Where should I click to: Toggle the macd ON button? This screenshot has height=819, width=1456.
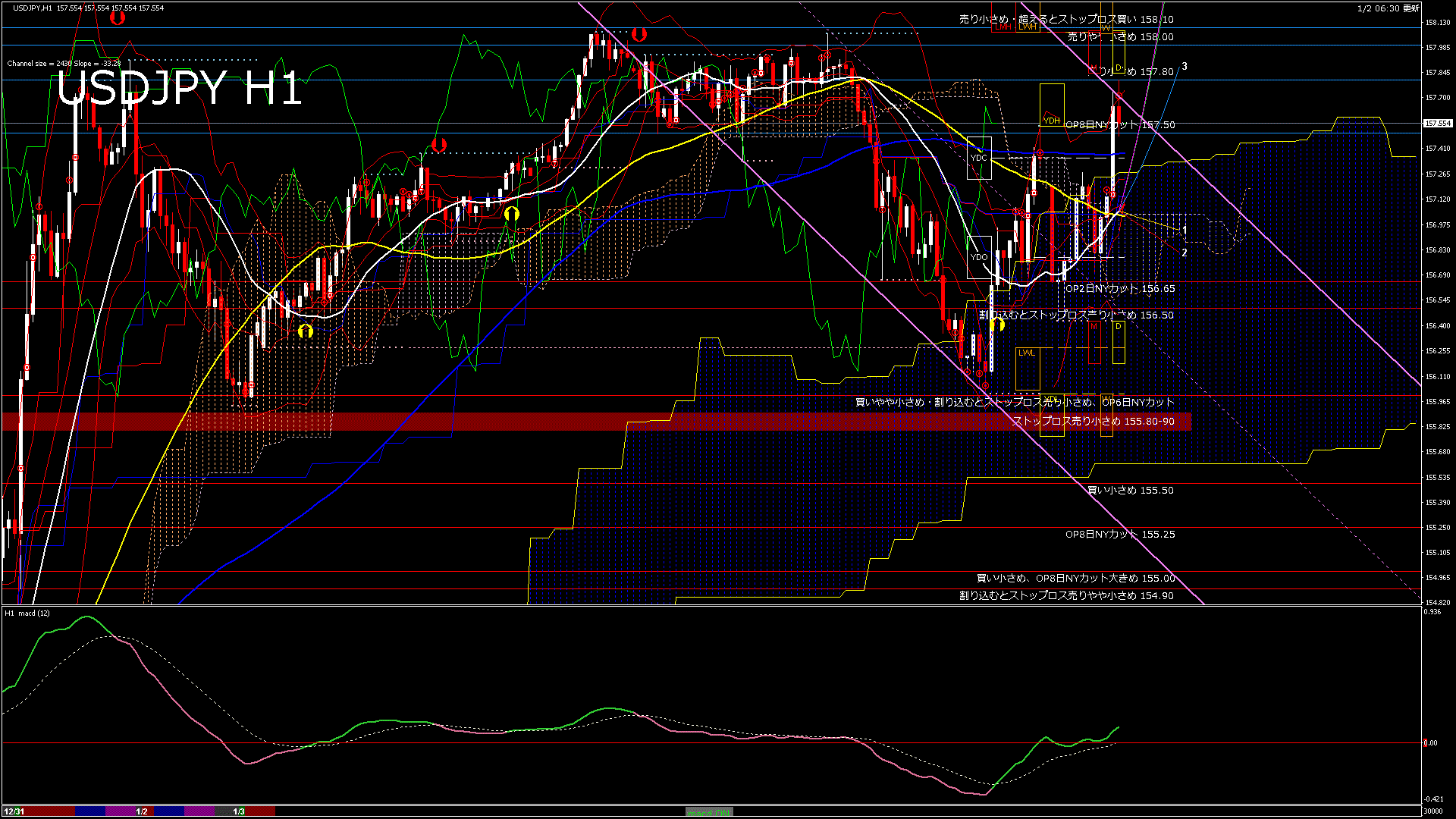pyautogui.click(x=709, y=812)
